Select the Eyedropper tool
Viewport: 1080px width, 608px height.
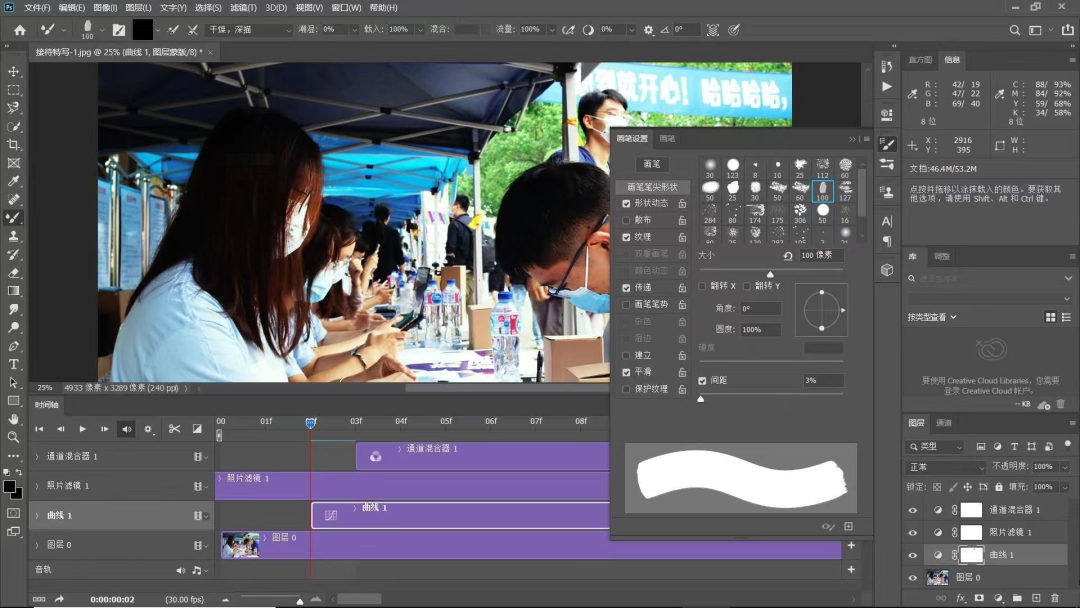click(14, 181)
